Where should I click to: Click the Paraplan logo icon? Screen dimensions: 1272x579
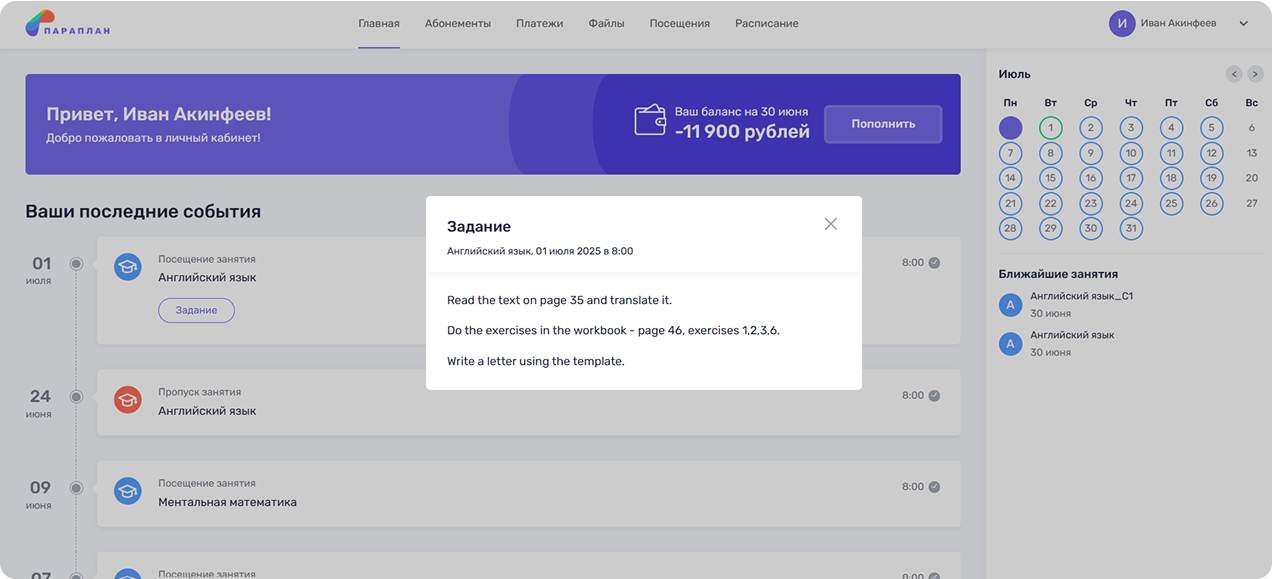[x=40, y=22]
